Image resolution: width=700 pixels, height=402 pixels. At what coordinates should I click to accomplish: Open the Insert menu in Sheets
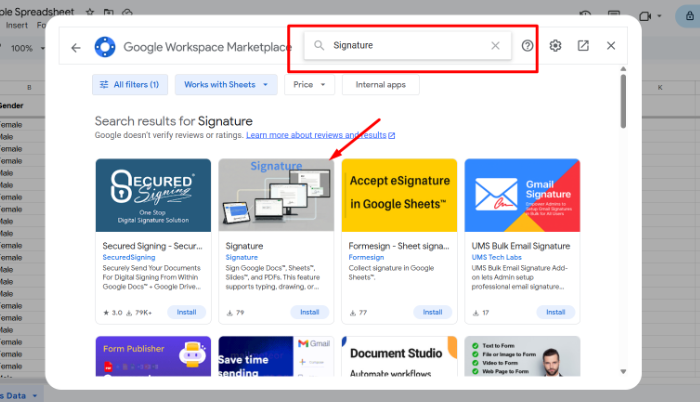click(17, 25)
